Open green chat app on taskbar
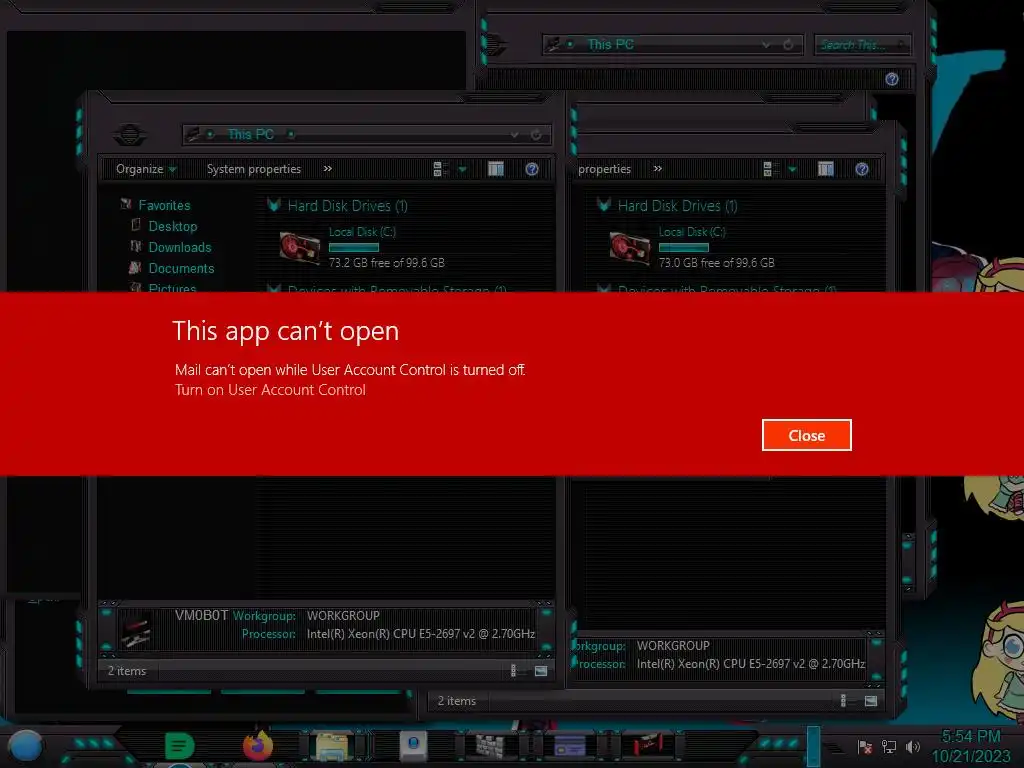The height and width of the screenshot is (768, 1024). [x=179, y=745]
